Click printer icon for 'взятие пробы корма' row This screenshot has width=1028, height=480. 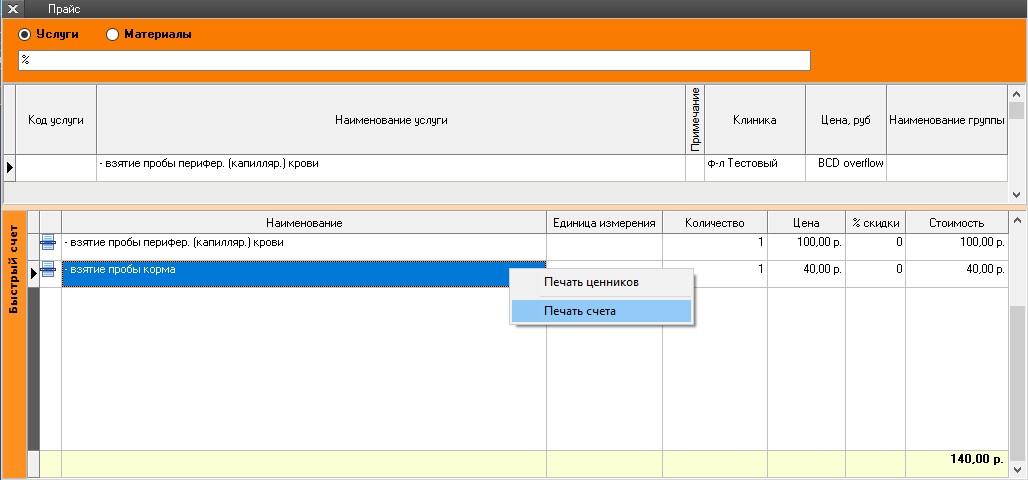coord(48,270)
